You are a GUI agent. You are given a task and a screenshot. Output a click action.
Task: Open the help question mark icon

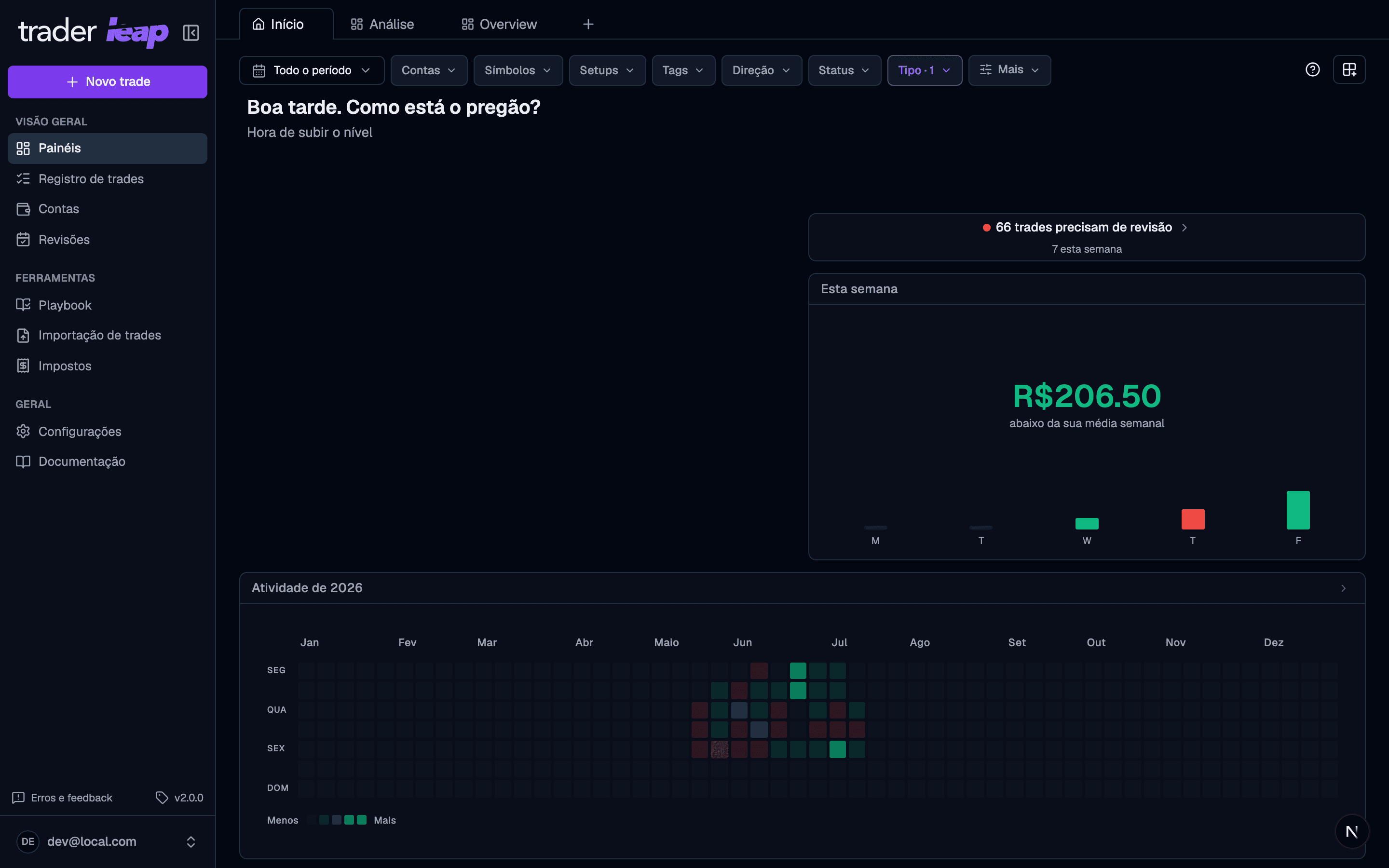1312,69
